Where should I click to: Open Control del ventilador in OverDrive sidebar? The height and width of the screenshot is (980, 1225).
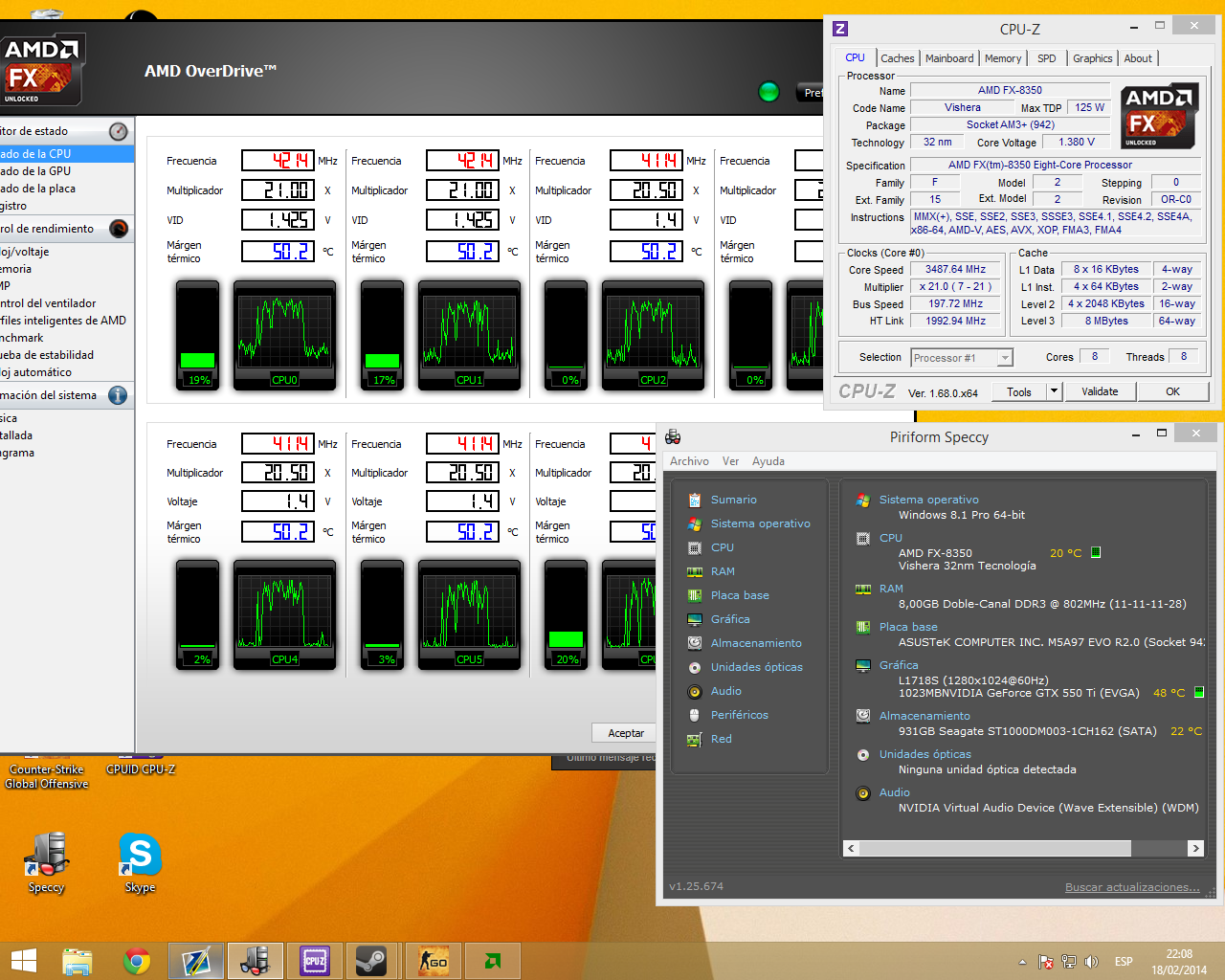pos(48,303)
